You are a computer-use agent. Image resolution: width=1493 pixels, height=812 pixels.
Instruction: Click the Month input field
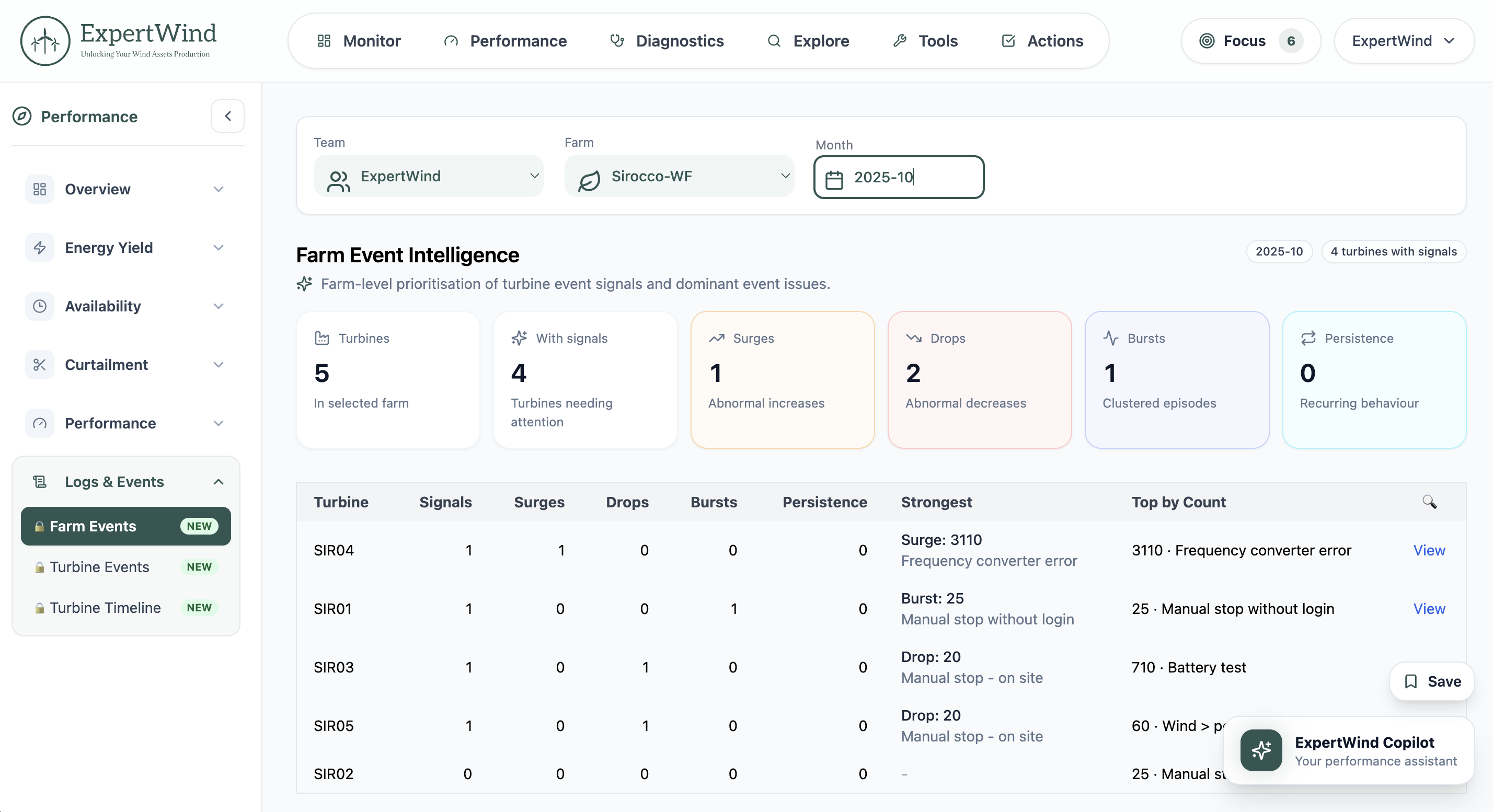coord(899,177)
